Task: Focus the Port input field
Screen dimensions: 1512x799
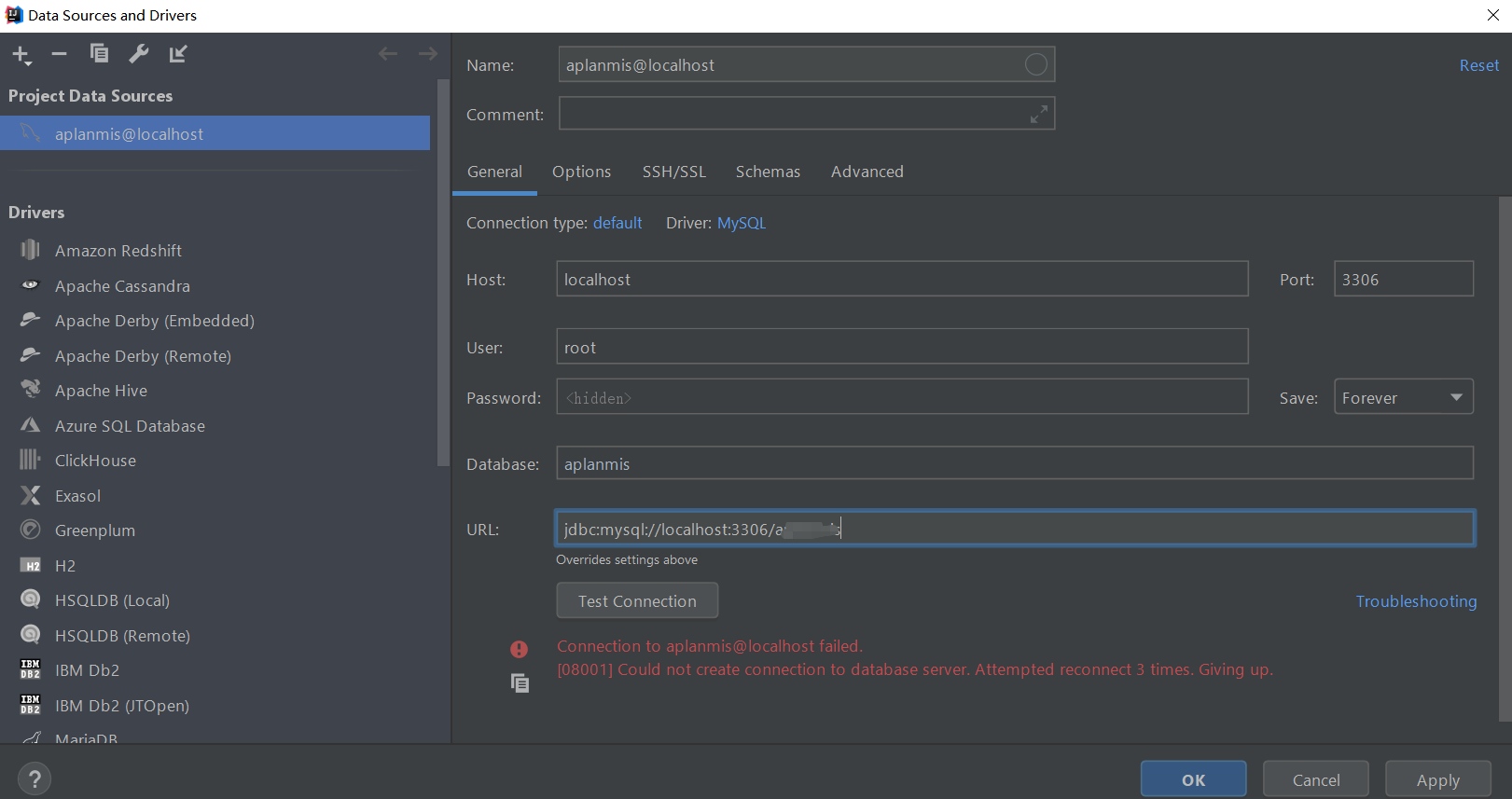Action: click(1404, 279)
